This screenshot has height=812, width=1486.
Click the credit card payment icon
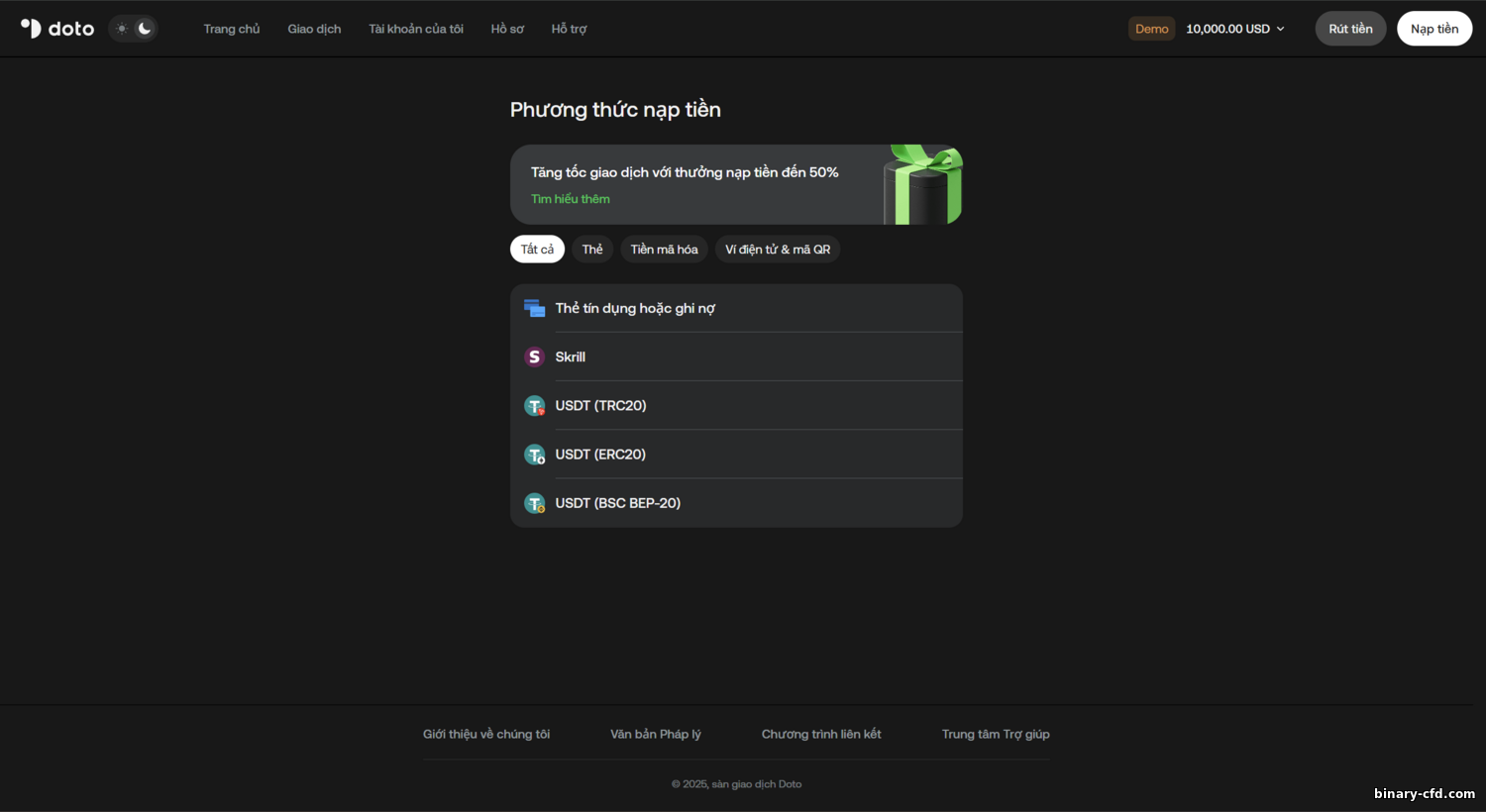(534, 308)
